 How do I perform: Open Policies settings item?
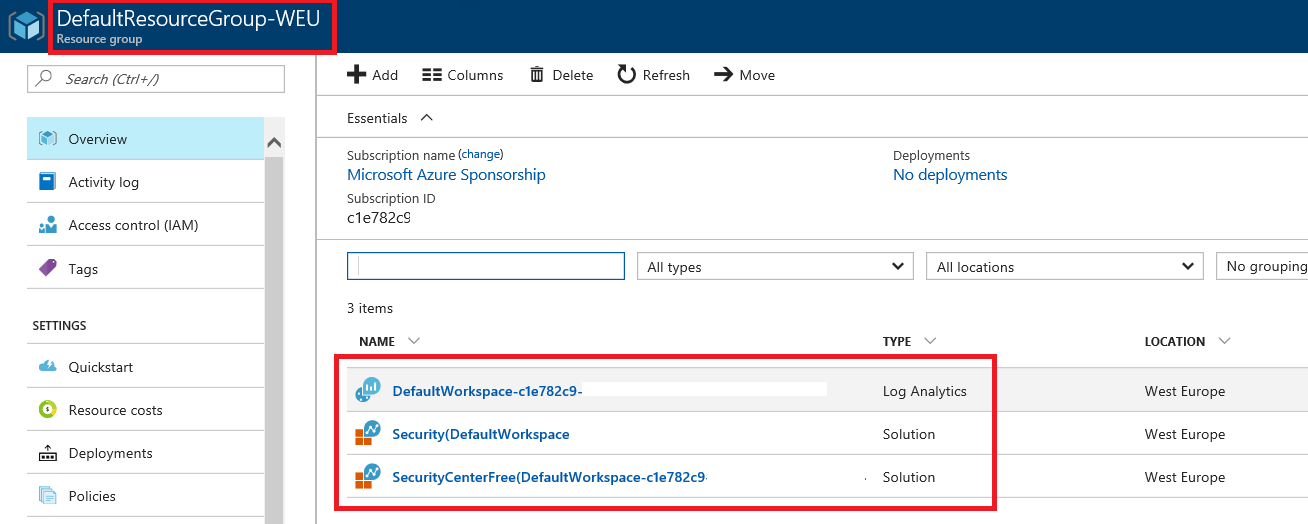(x=145, y=496)
